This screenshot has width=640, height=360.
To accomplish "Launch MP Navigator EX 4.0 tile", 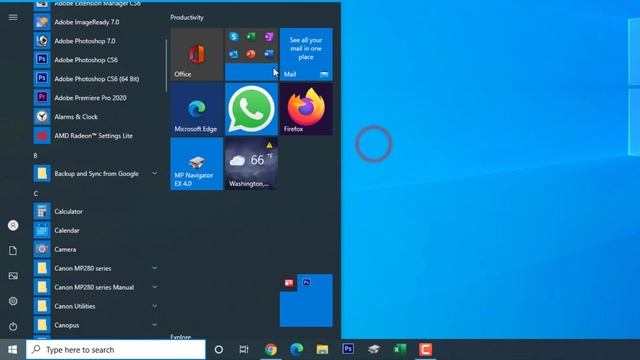I will click(x=197, y=164).
